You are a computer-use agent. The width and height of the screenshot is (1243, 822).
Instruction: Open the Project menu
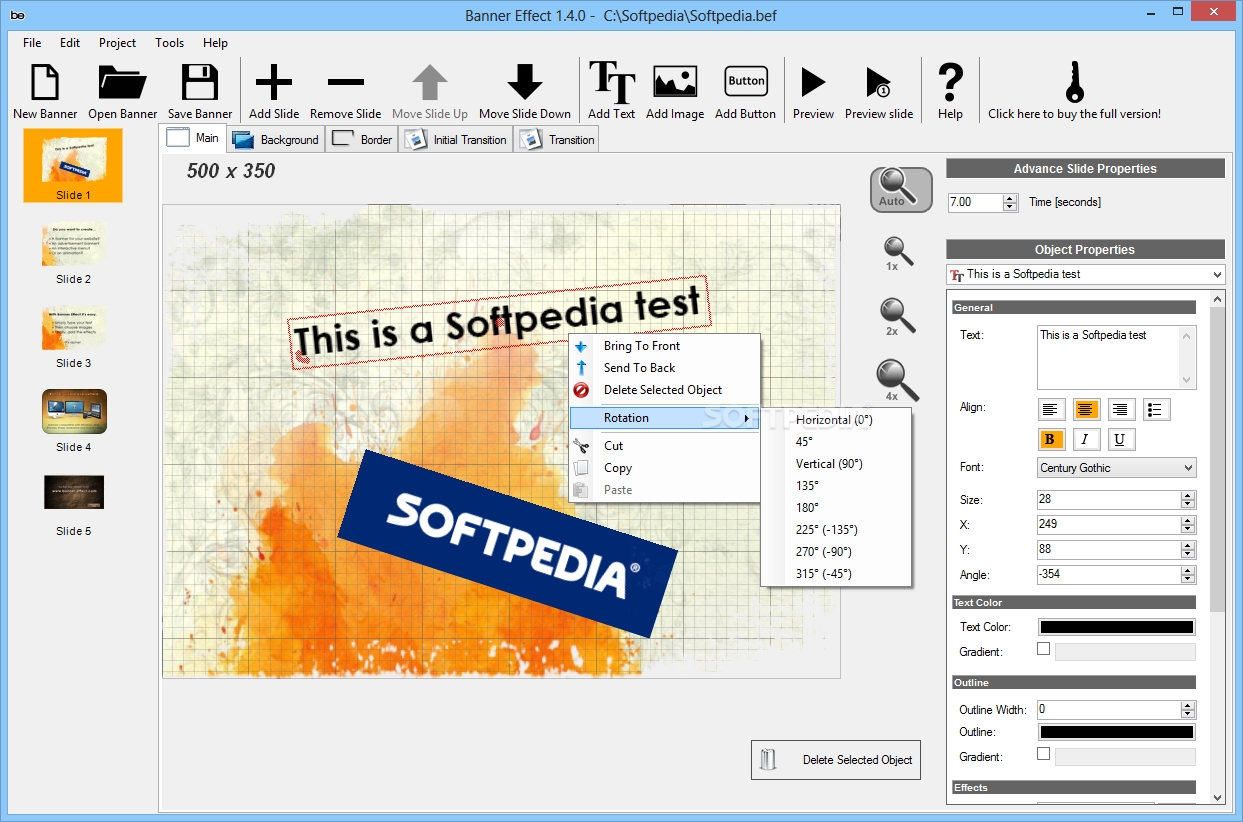[117, 43]
